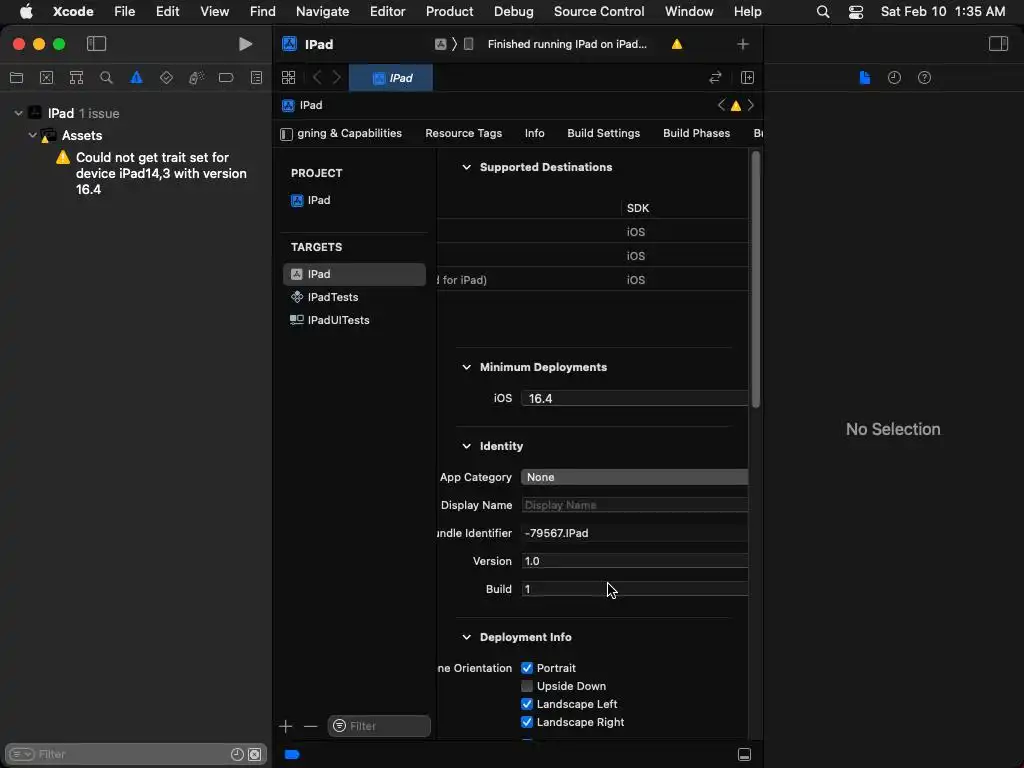
Task: Toggle the navigator sidebar icon
Action: (96, 44)
